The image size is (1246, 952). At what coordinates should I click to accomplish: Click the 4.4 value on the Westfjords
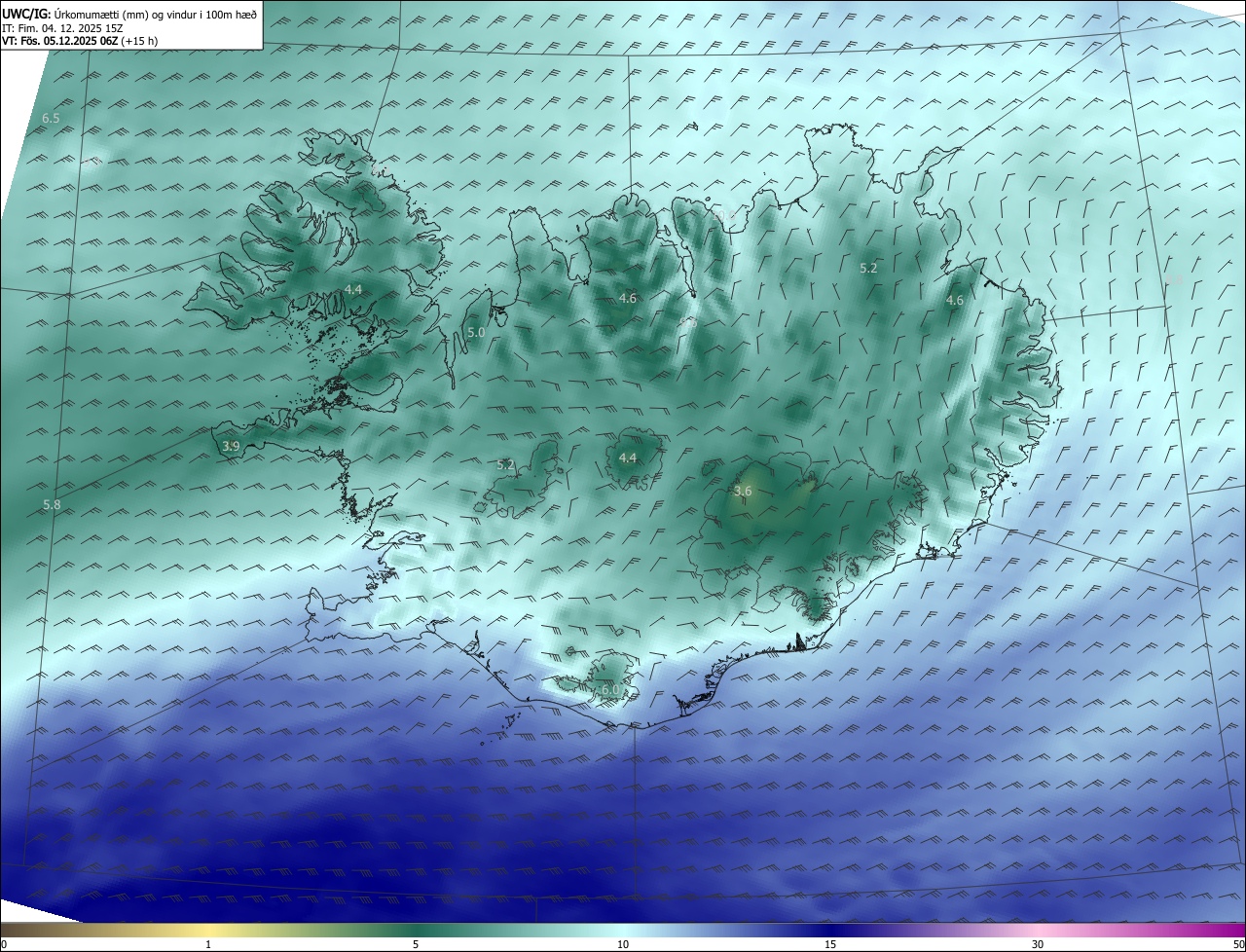353,289
